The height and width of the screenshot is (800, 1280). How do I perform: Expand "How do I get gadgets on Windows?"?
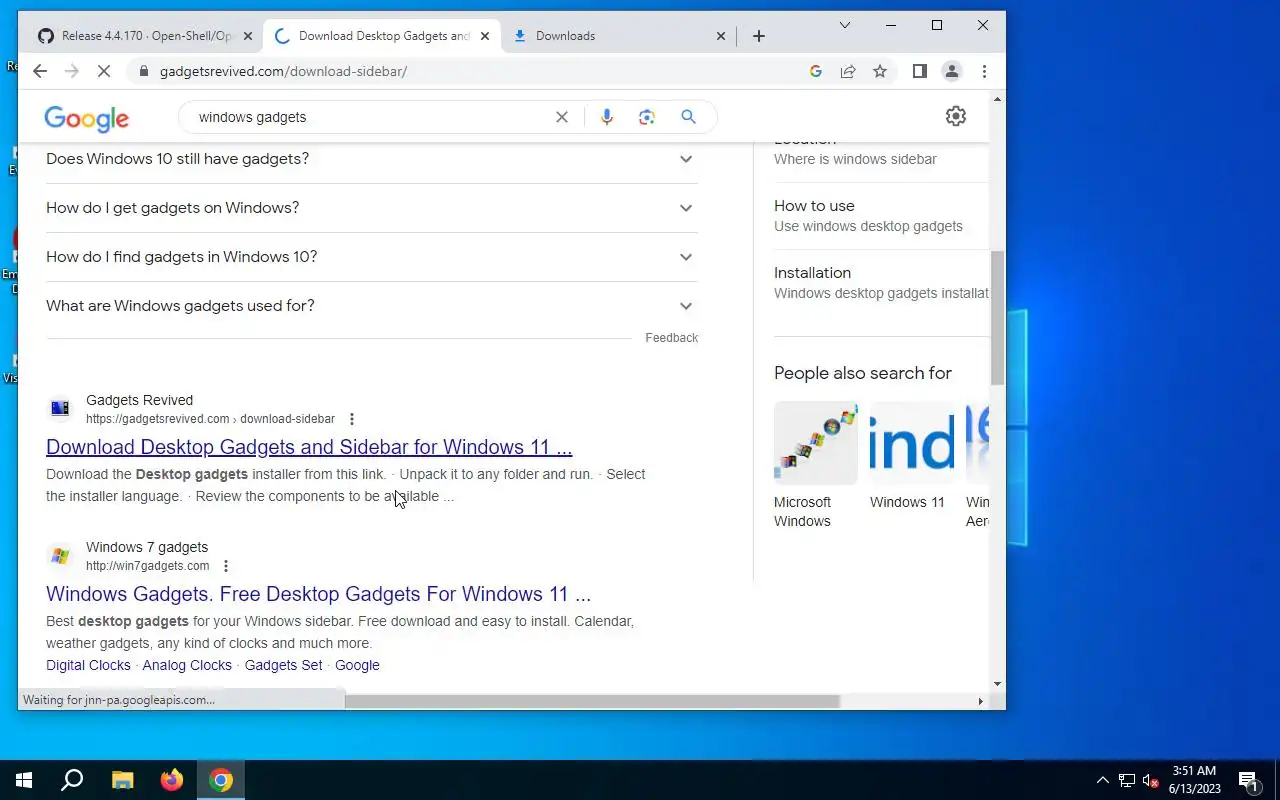[371, 208]
